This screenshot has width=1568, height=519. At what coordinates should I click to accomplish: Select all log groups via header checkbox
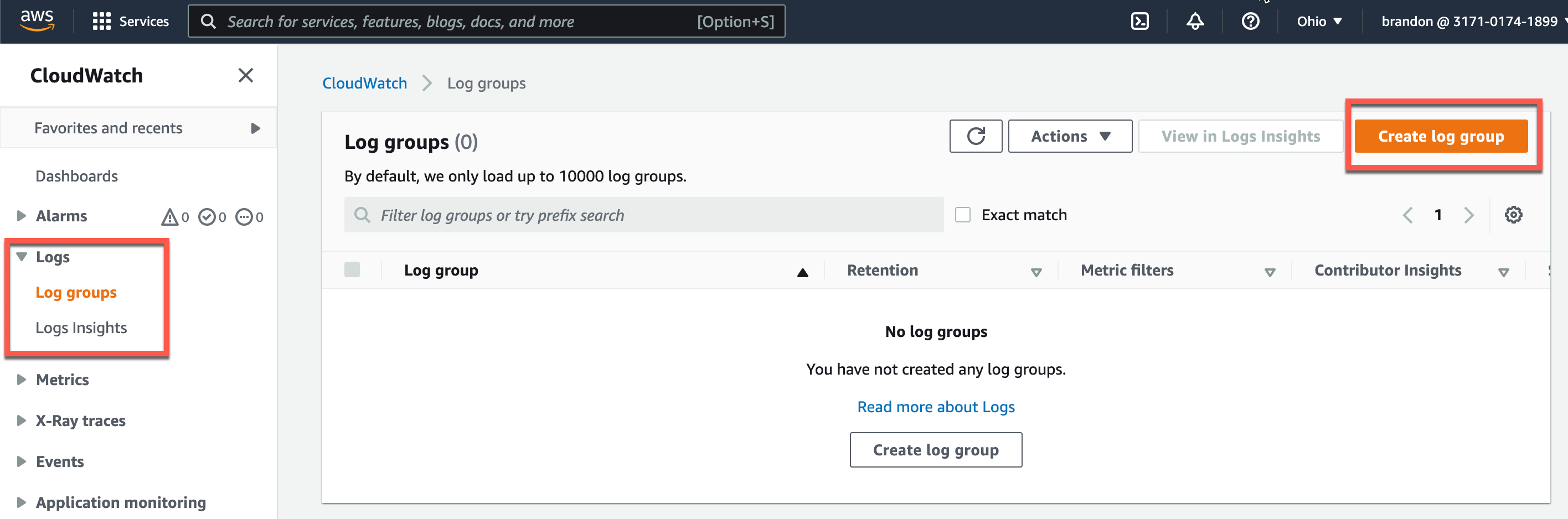coord(353,269)
